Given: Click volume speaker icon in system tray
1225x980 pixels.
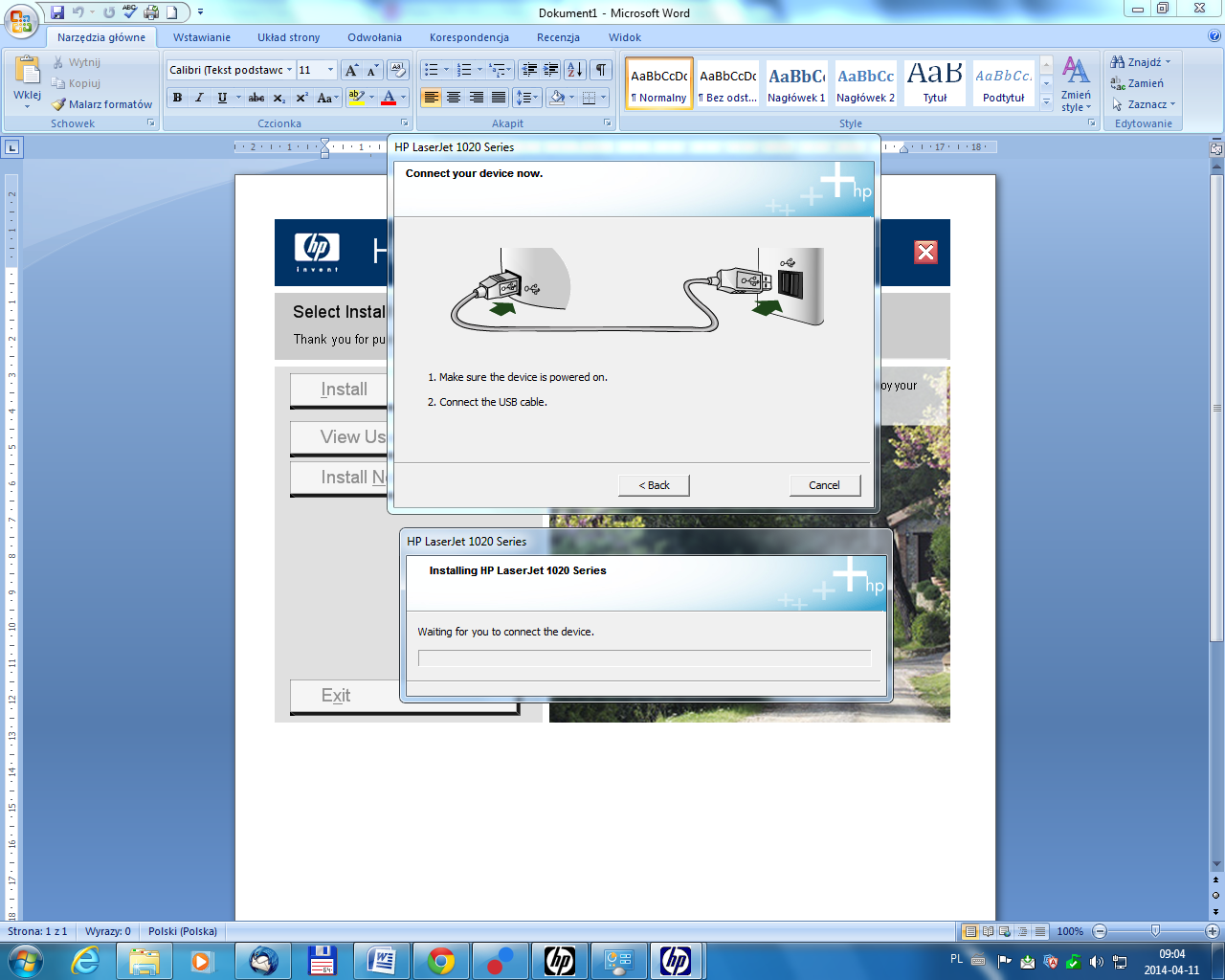Looking at the screenshot, I should click(1097, 961).
